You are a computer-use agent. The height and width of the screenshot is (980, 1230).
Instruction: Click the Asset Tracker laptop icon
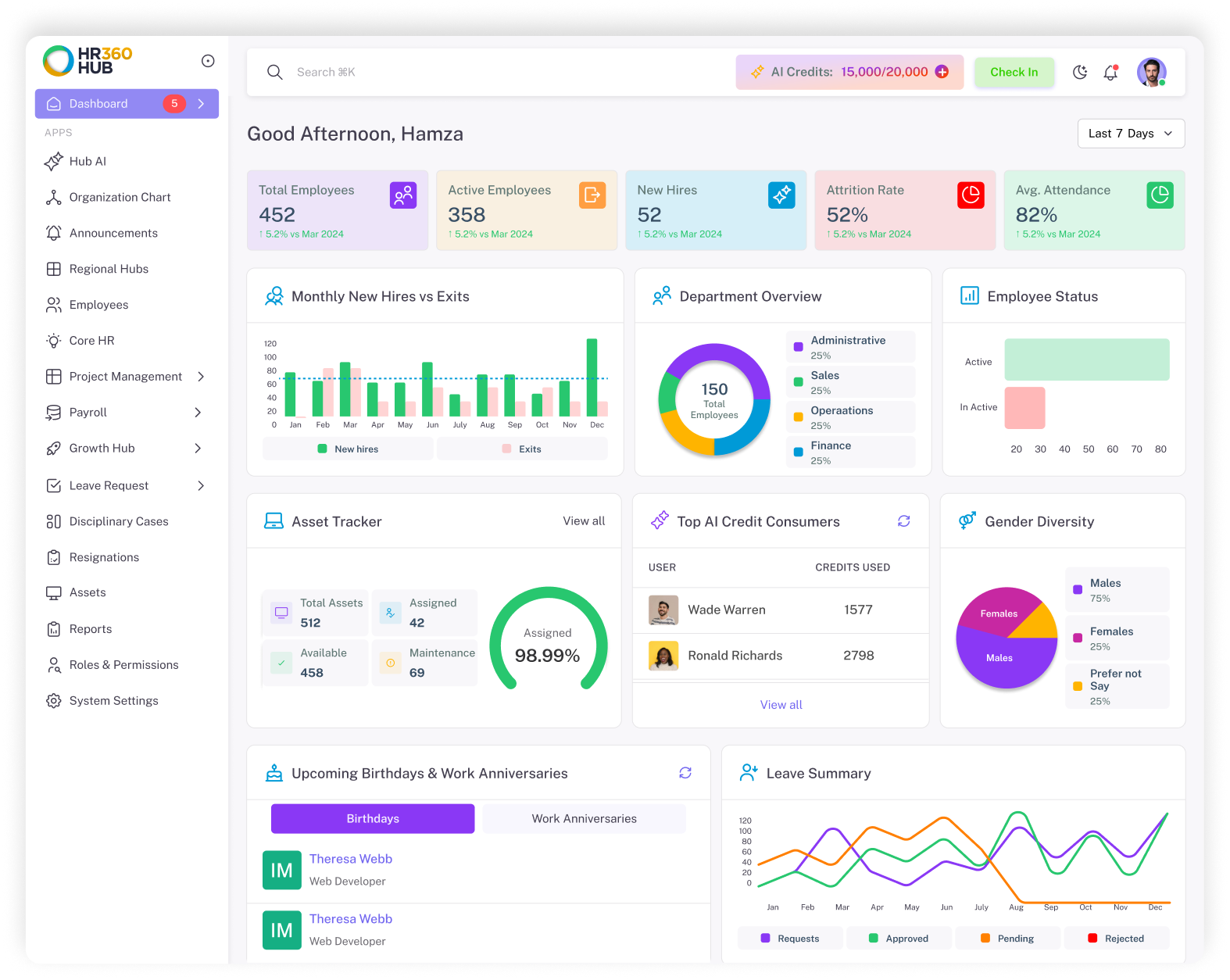[x=274, y=521]
